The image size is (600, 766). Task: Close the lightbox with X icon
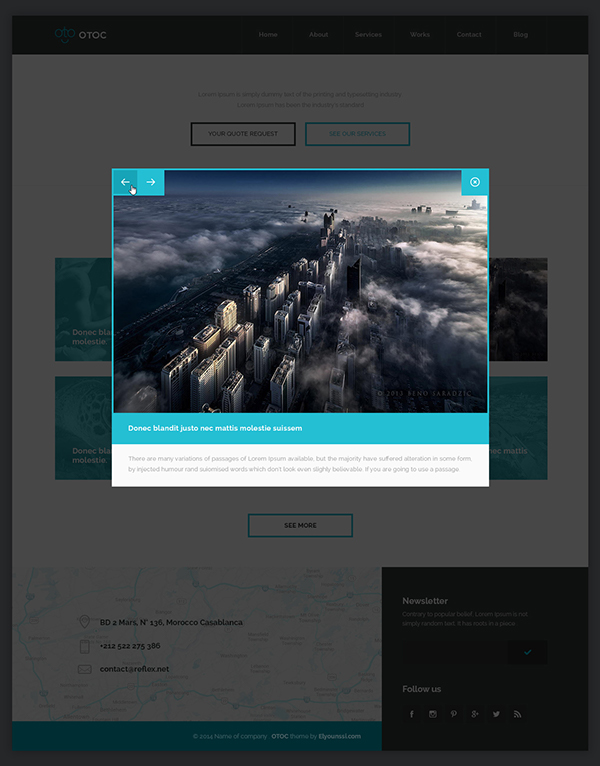click(475, 182)
